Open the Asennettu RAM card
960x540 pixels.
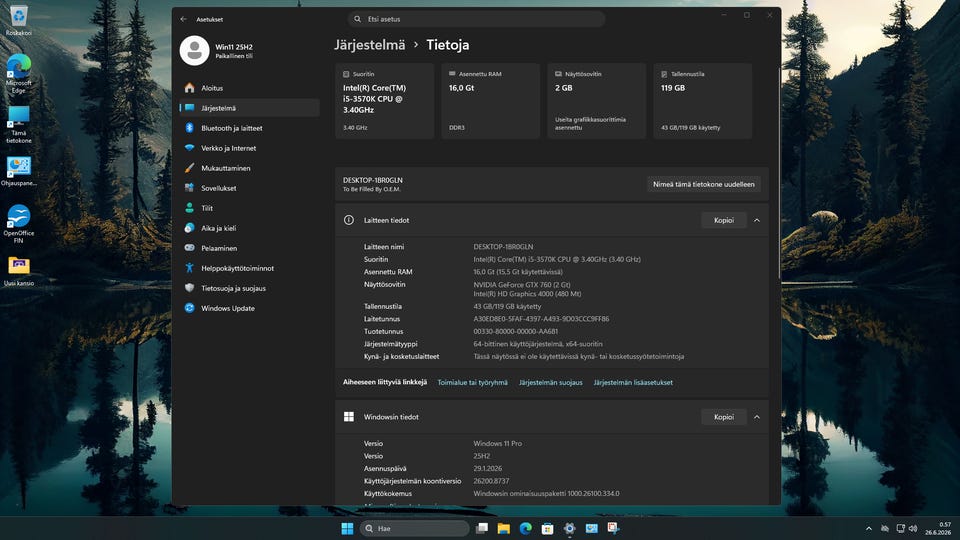pos(490,101)
